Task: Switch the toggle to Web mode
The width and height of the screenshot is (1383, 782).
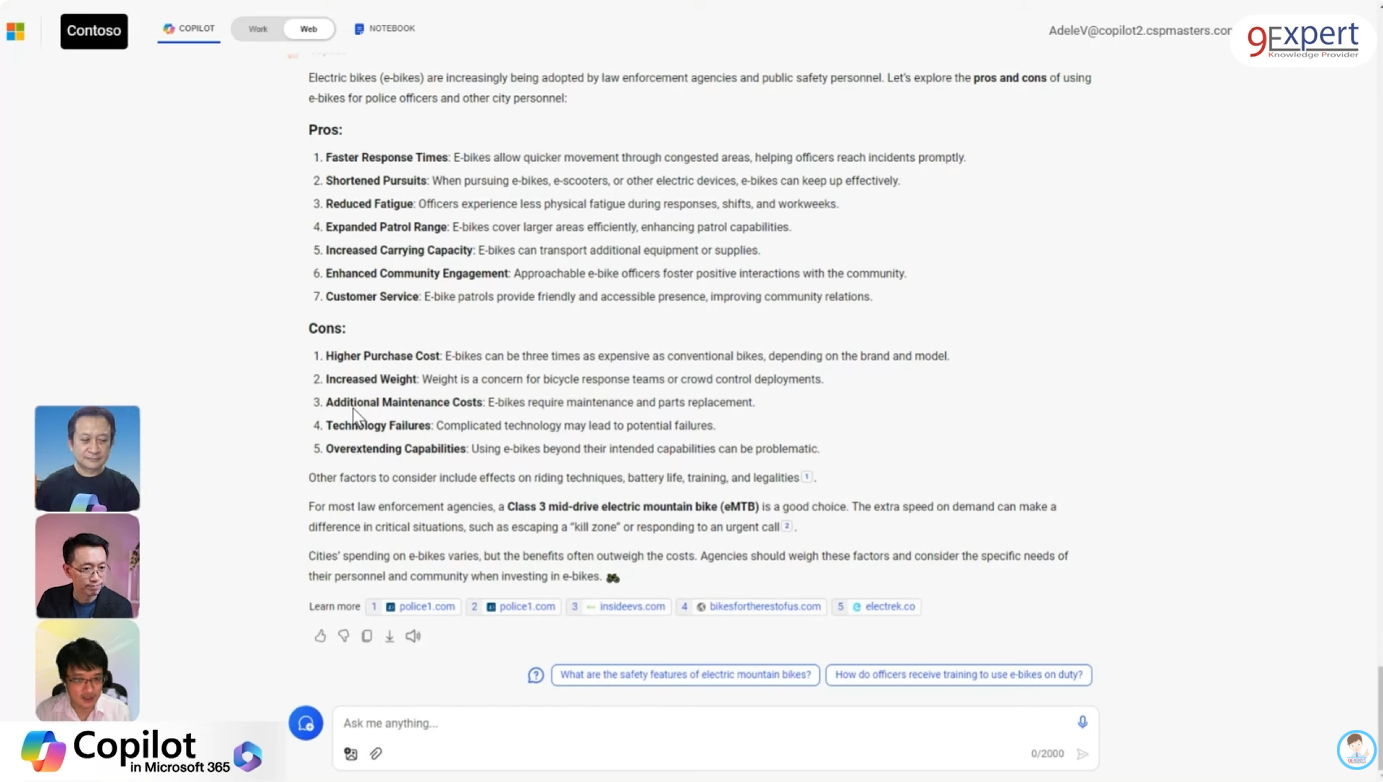Action: (308, 29)
